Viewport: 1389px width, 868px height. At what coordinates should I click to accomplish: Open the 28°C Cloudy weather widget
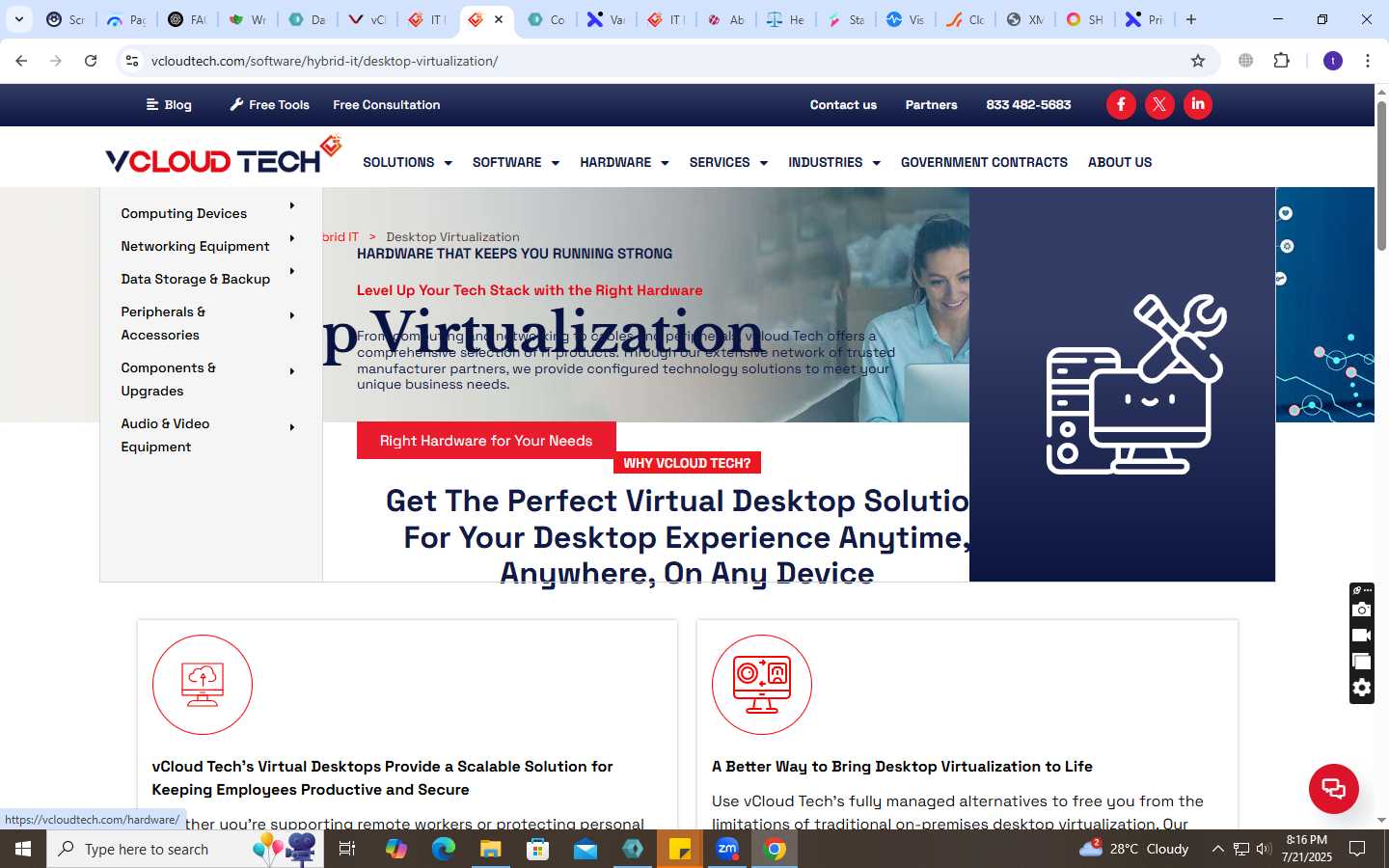(1133, 849)
